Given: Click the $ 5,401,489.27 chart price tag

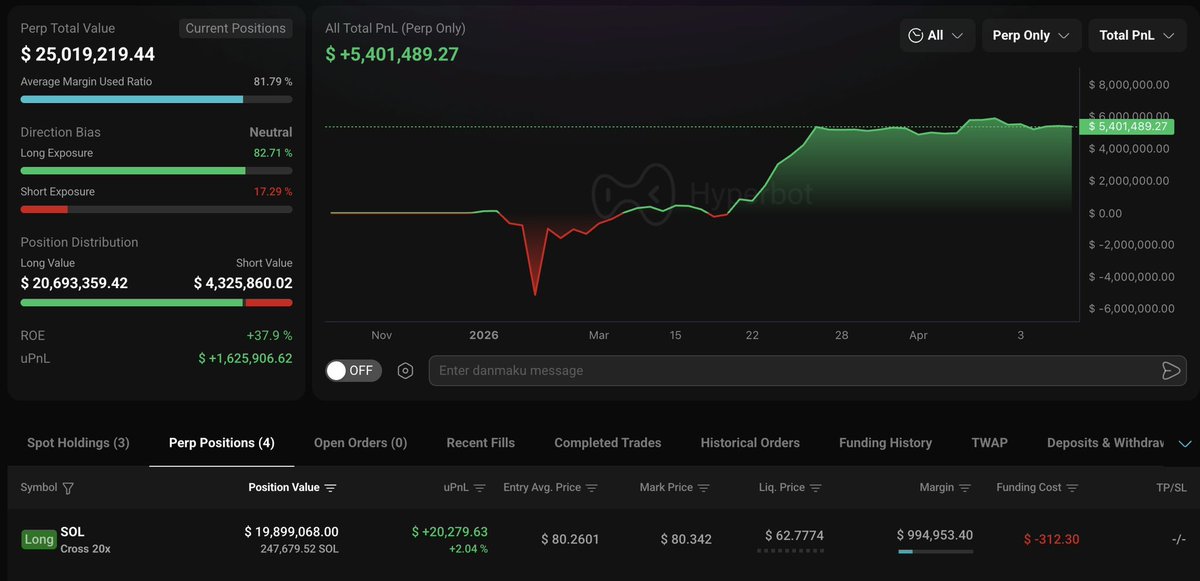Looking at the screenshot, I should (x=1127, y=126).
